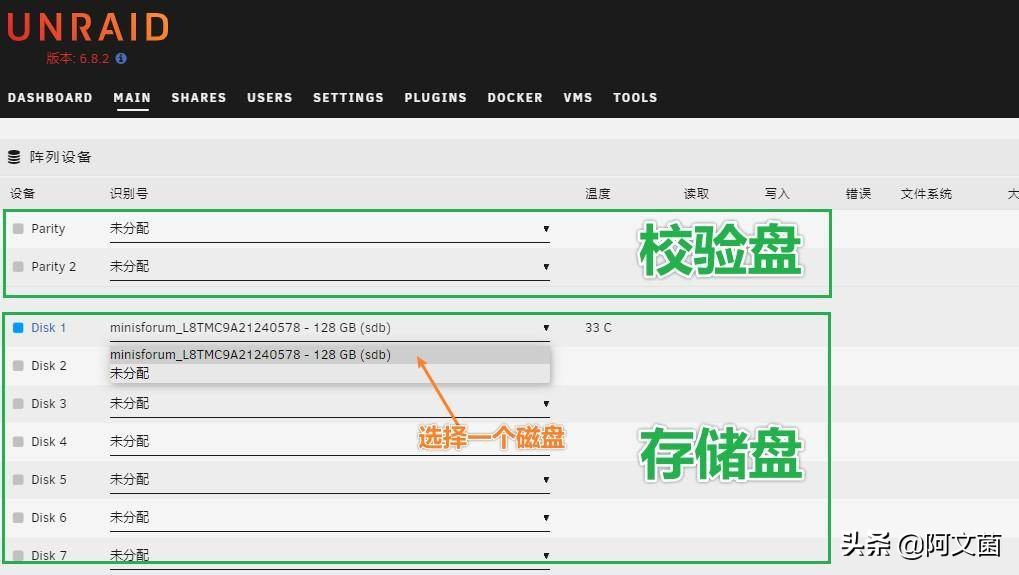Click the UNRAID logo
1019x575 pixels.
click(88, 27)
